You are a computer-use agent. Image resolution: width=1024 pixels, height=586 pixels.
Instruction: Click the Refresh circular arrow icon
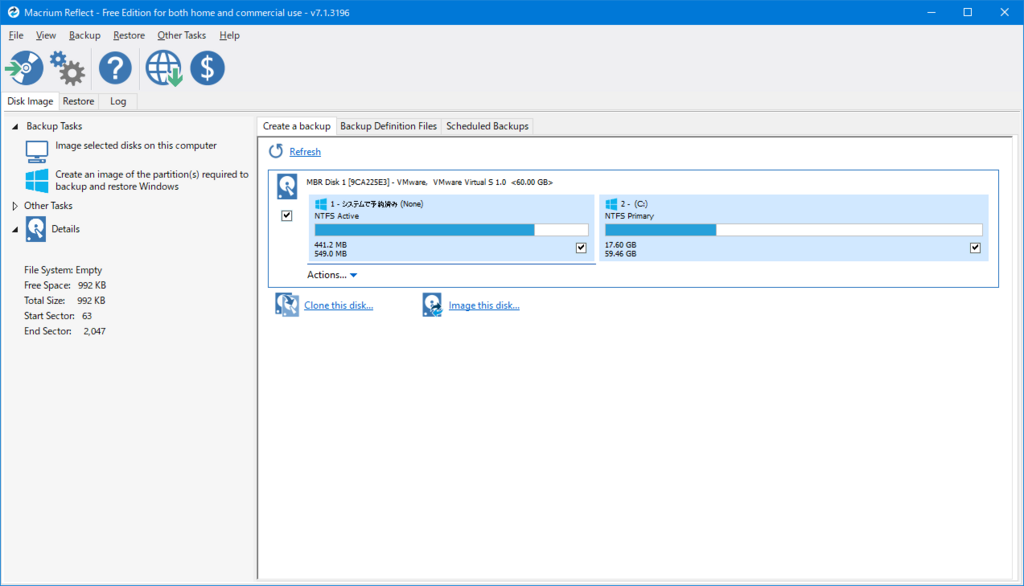(x=276, y=151)
